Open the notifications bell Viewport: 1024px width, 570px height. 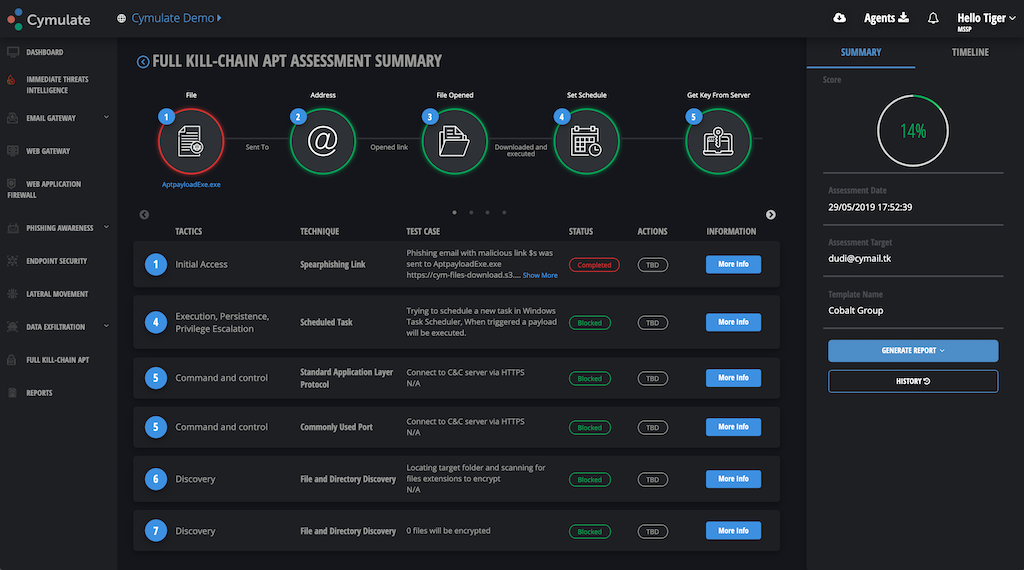point(933,18)
